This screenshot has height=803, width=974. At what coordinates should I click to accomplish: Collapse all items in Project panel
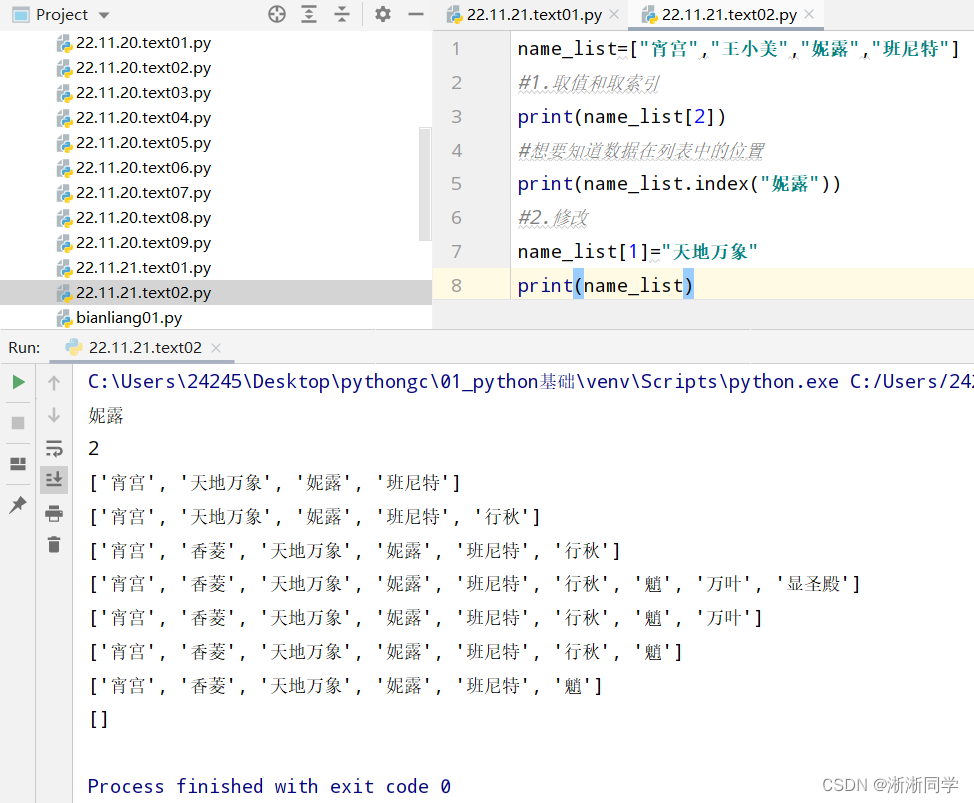342,14
